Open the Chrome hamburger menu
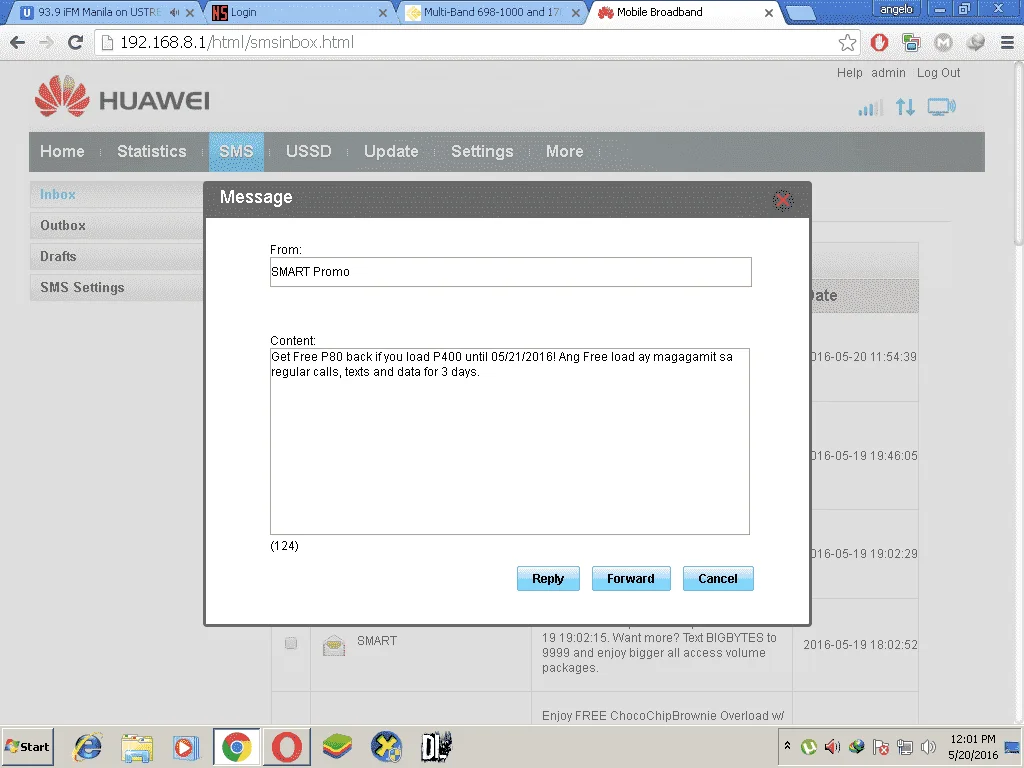Screen dimensions: 1024x768 [x=1007, y=43]
